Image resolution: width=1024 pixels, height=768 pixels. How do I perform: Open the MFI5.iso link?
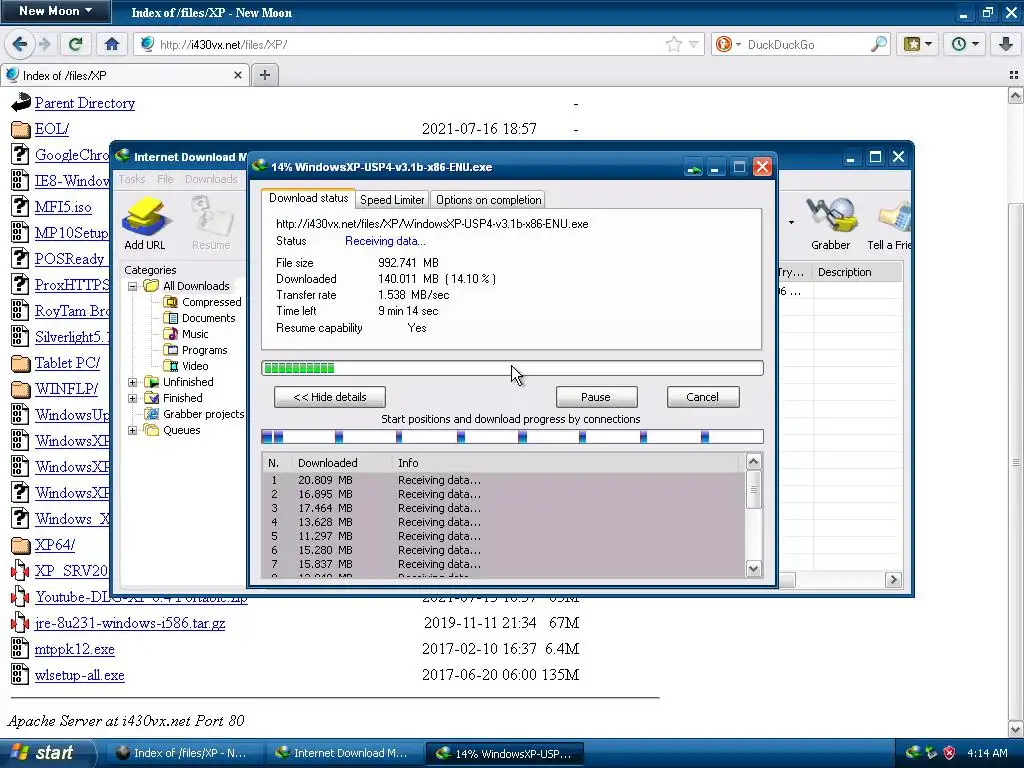point(63,207)
